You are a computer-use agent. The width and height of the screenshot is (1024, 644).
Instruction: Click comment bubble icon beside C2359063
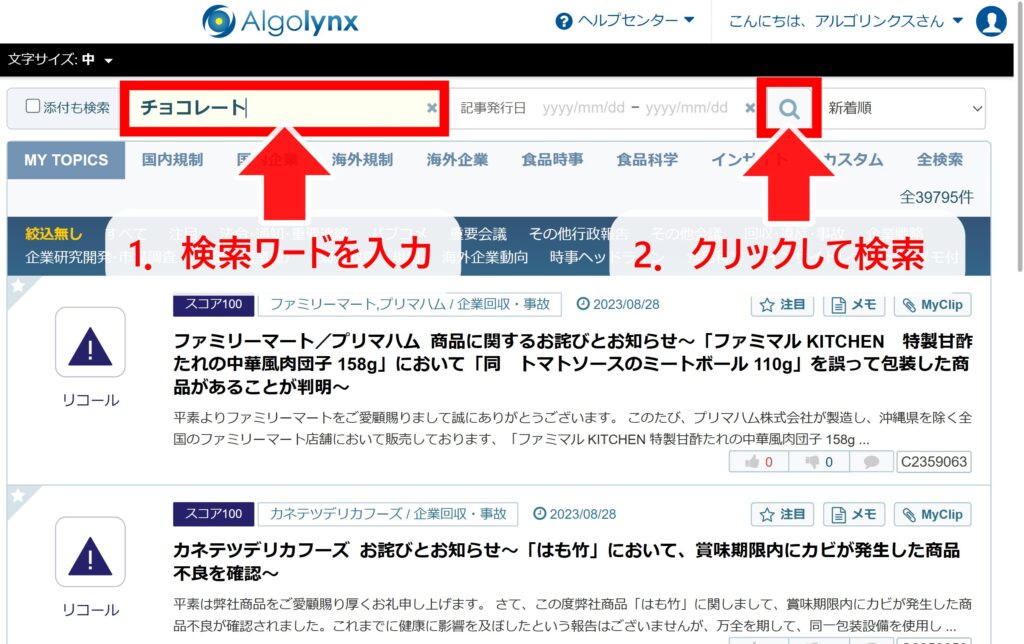pyautogui.click(x=871, y=462)
